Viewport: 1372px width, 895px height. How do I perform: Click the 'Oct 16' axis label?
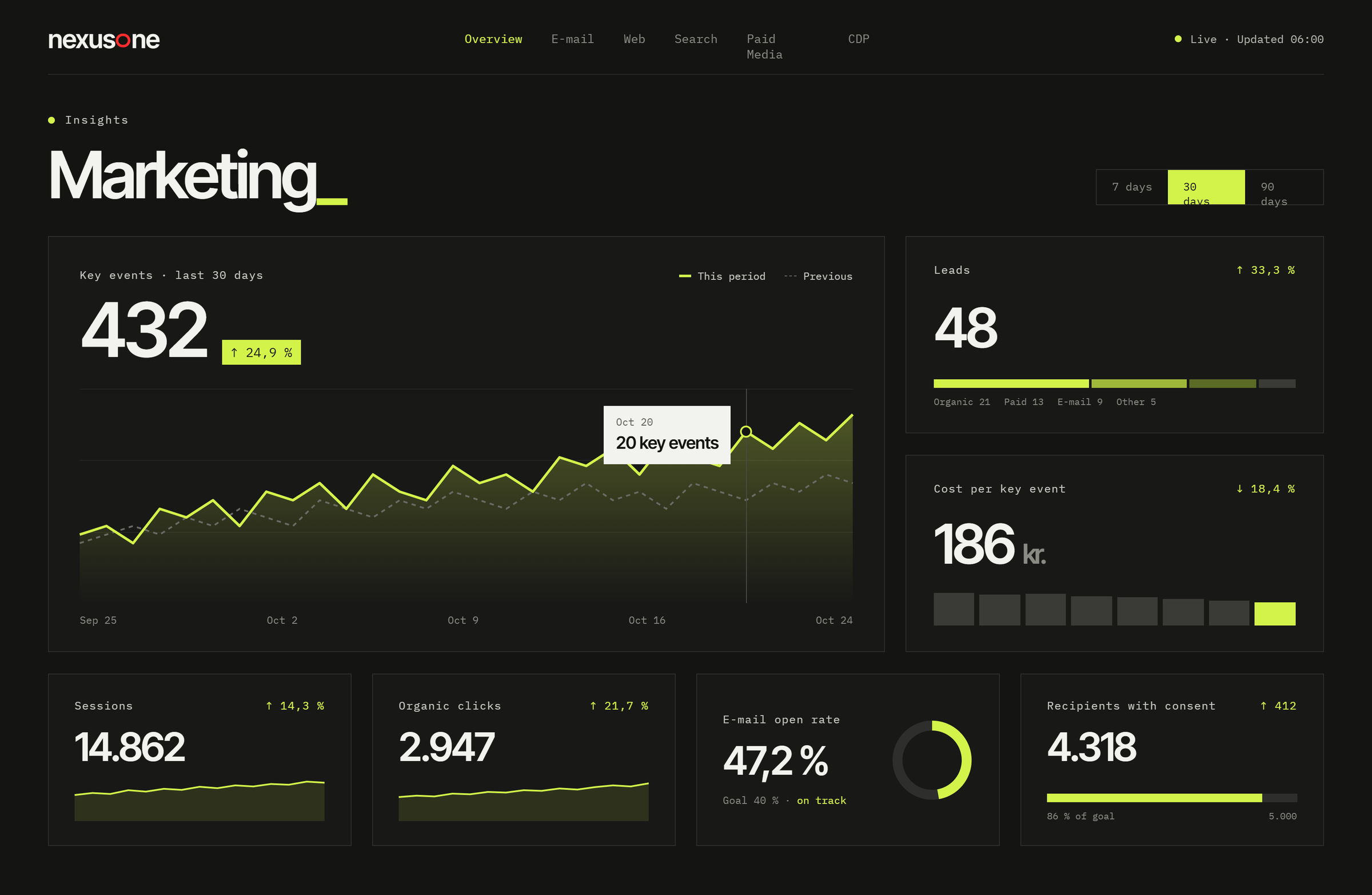[646, 620]
